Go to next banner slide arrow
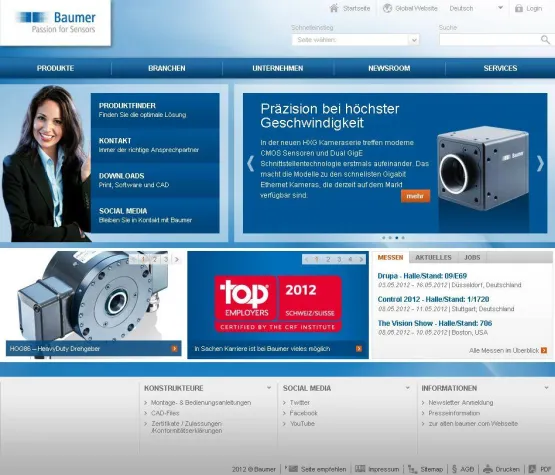This screenshot has height=475, width=555. pyautogui.click(x=540, y=164)
